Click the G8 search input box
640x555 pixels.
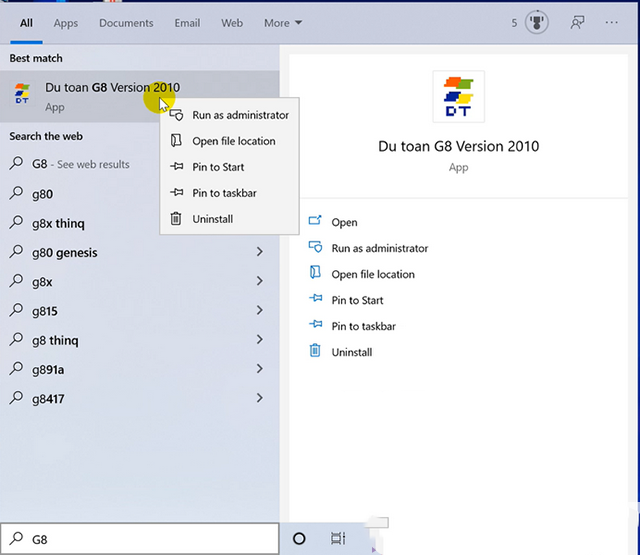[140, 539]
